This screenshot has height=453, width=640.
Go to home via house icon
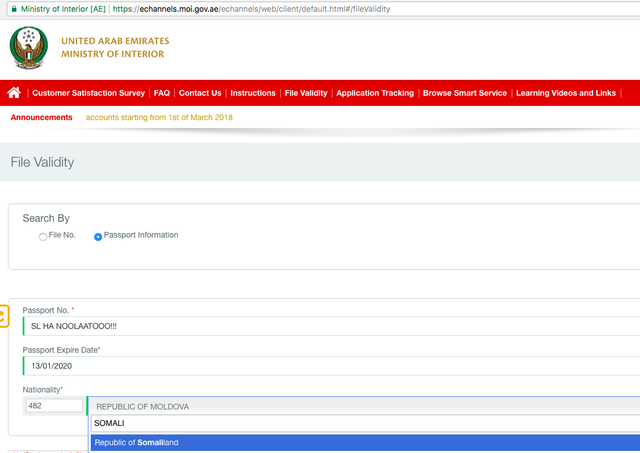(14, 93)
